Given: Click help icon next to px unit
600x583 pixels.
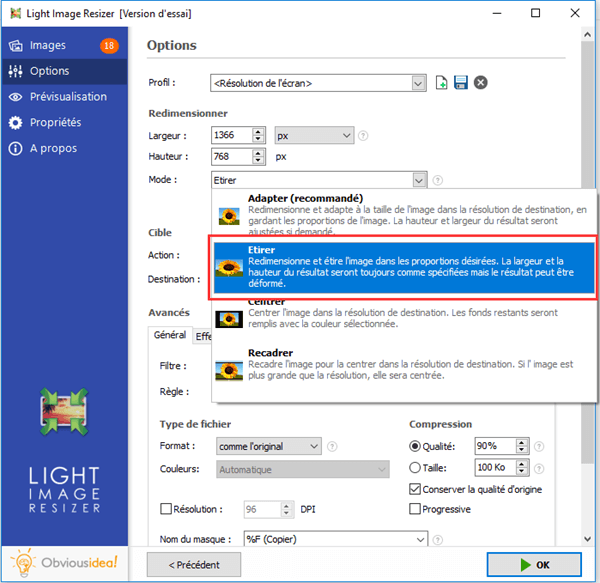Looking at the screenshot, I should tap(363, 135).
